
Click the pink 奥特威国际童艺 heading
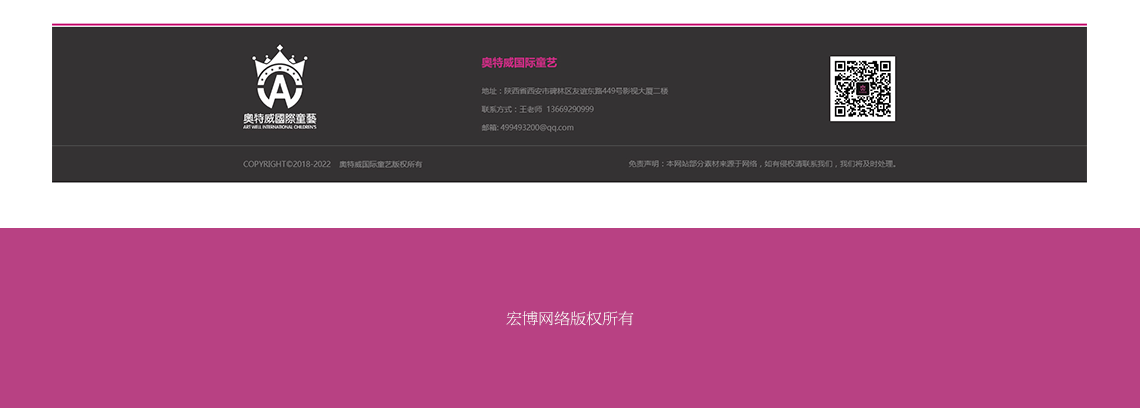pos(519,63)
